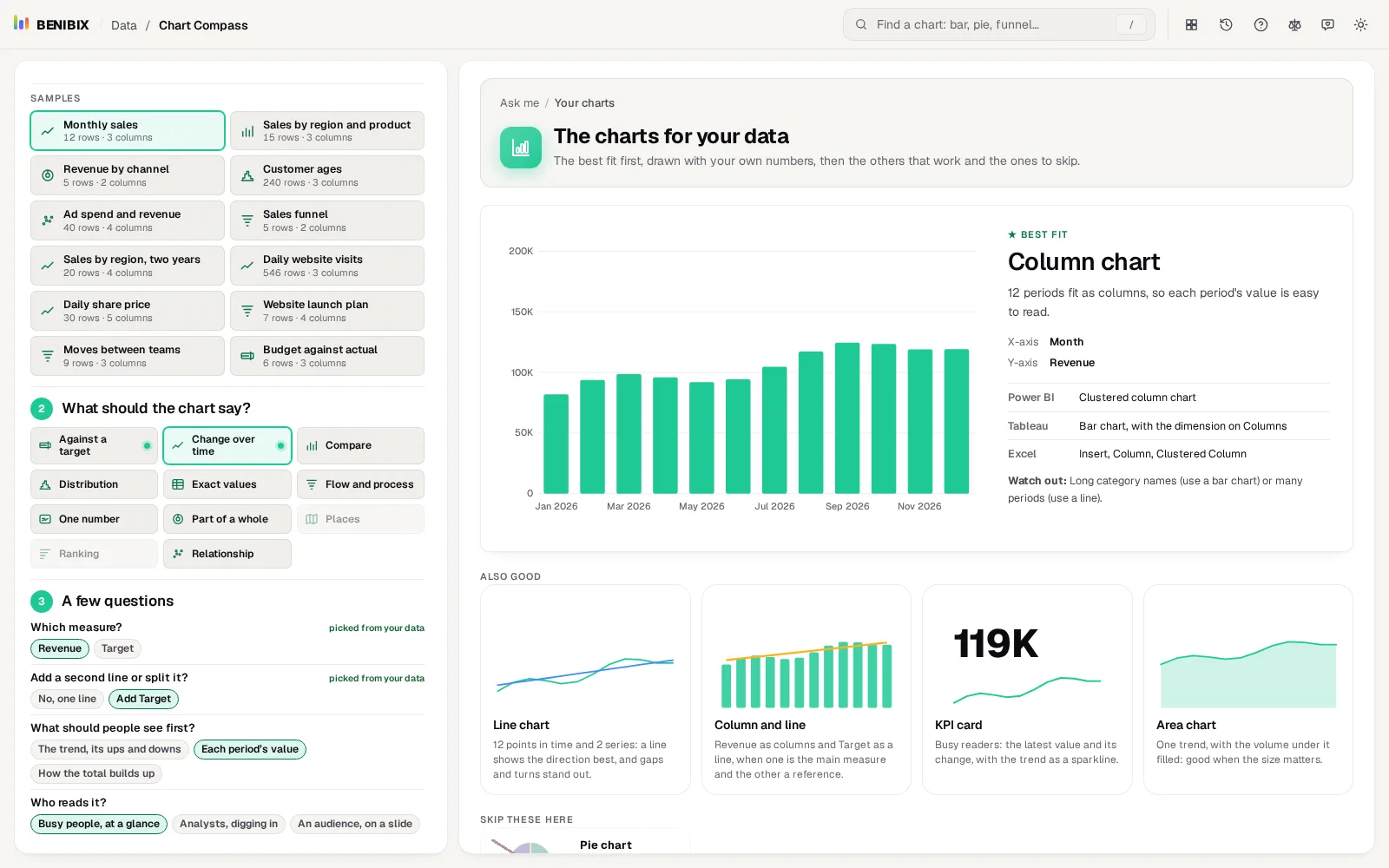Viewport: 1389px width, 868px height.
Task: Select the Compare intent
Action: coord(360,445)
